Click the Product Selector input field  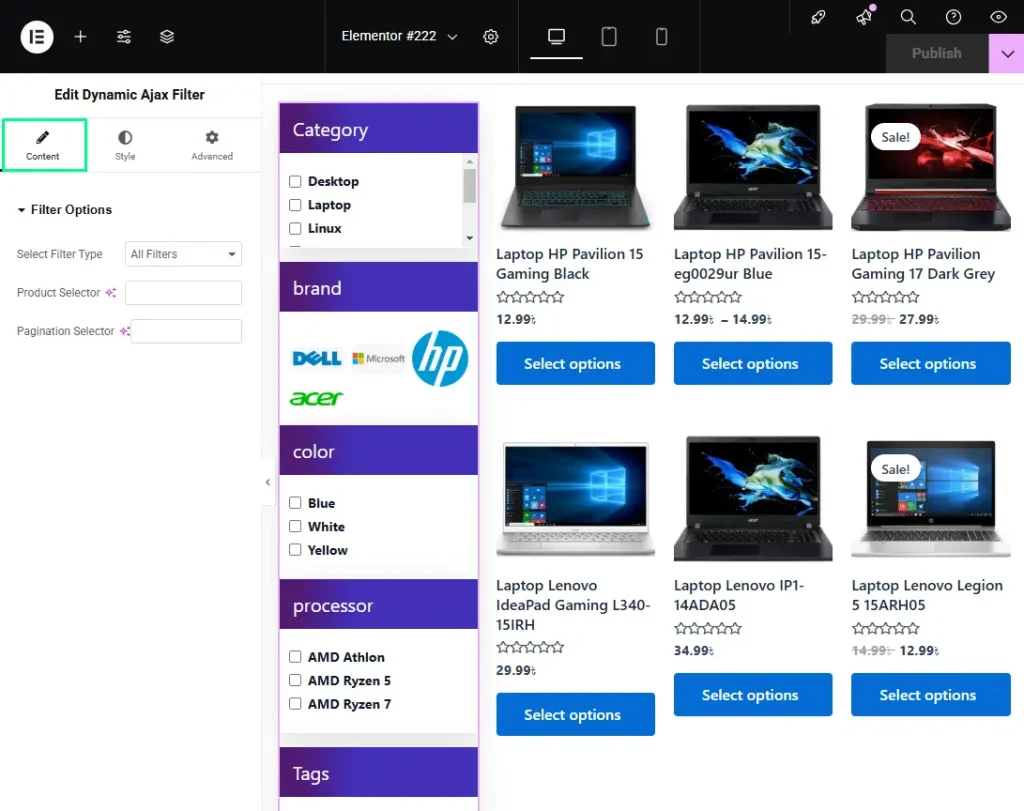183,293
